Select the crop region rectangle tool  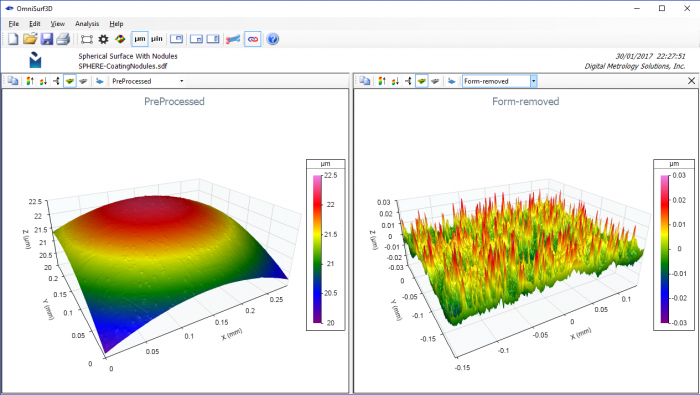87,39
